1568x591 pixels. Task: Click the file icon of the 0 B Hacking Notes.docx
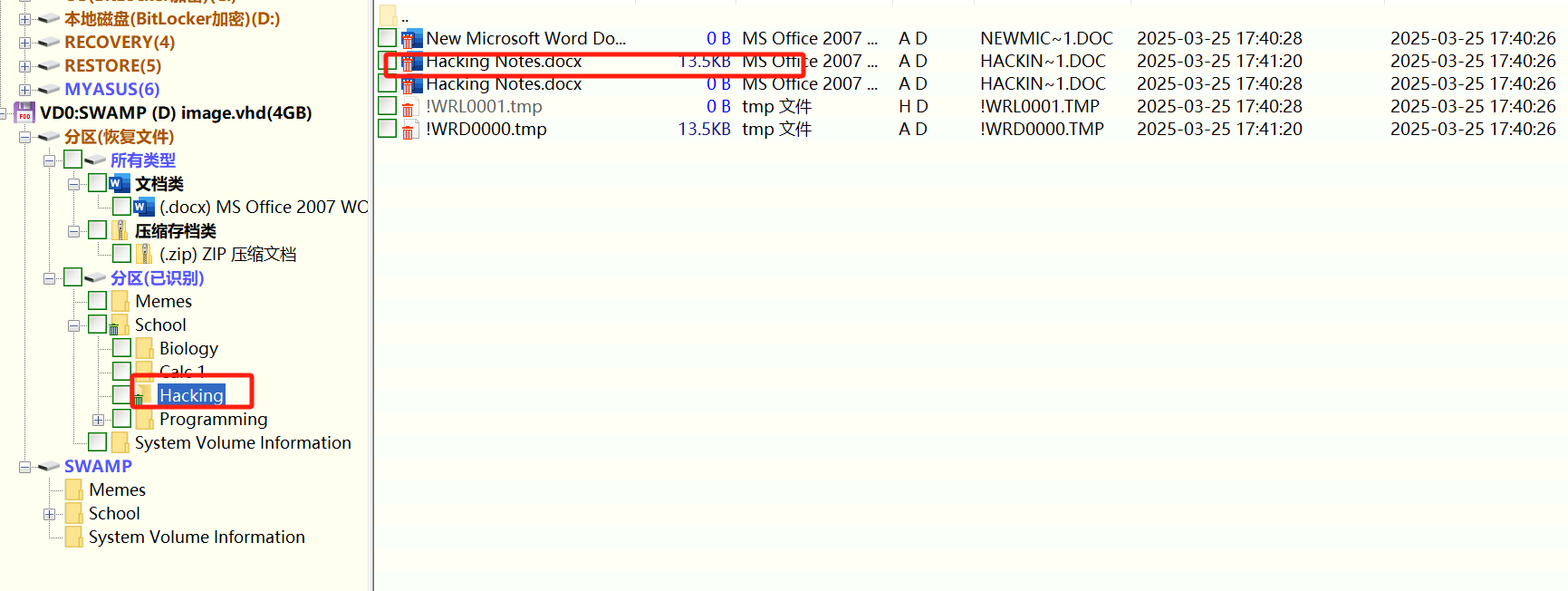click(411, 84)
